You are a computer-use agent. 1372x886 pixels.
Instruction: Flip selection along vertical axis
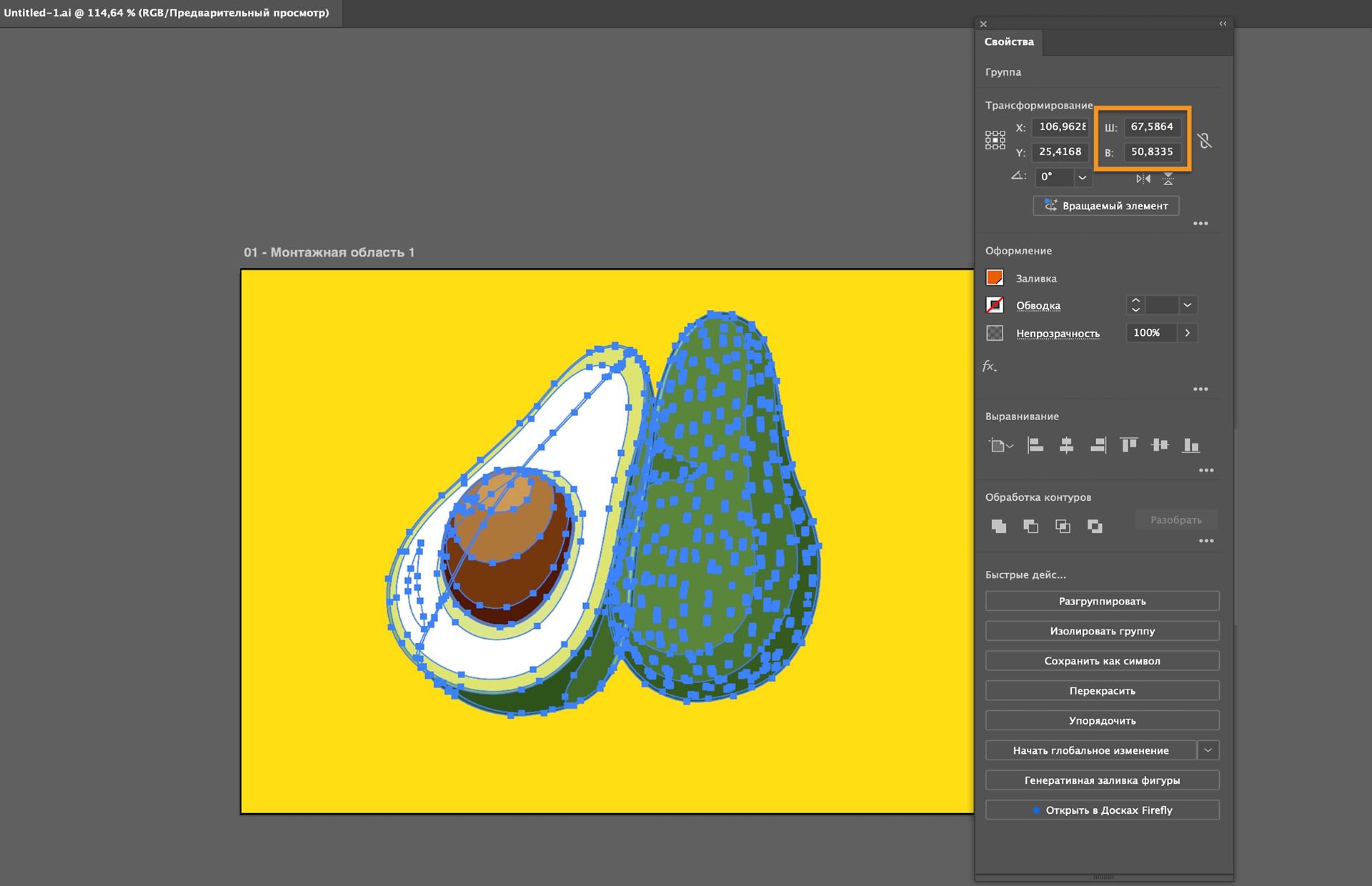[1168, 179]
